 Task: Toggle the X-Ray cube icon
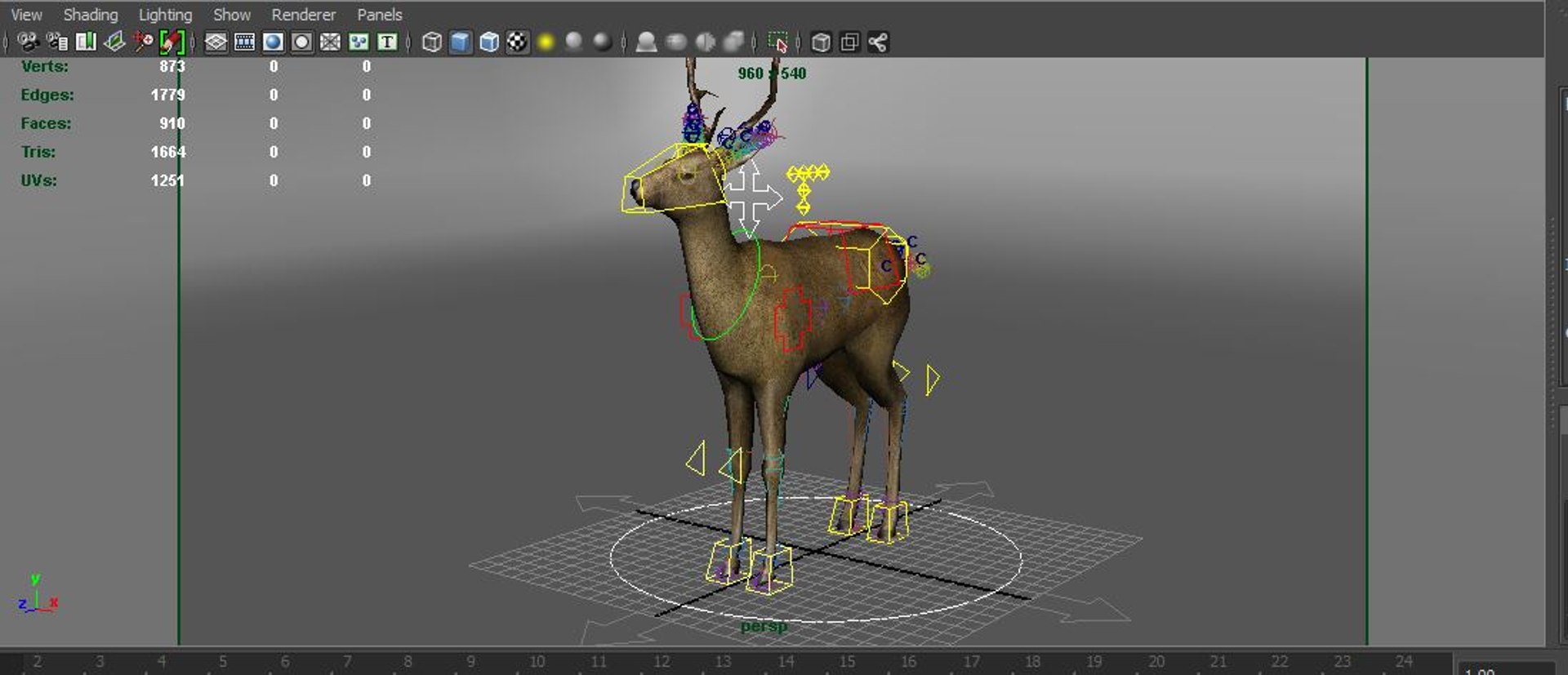(x=821, y=42)
